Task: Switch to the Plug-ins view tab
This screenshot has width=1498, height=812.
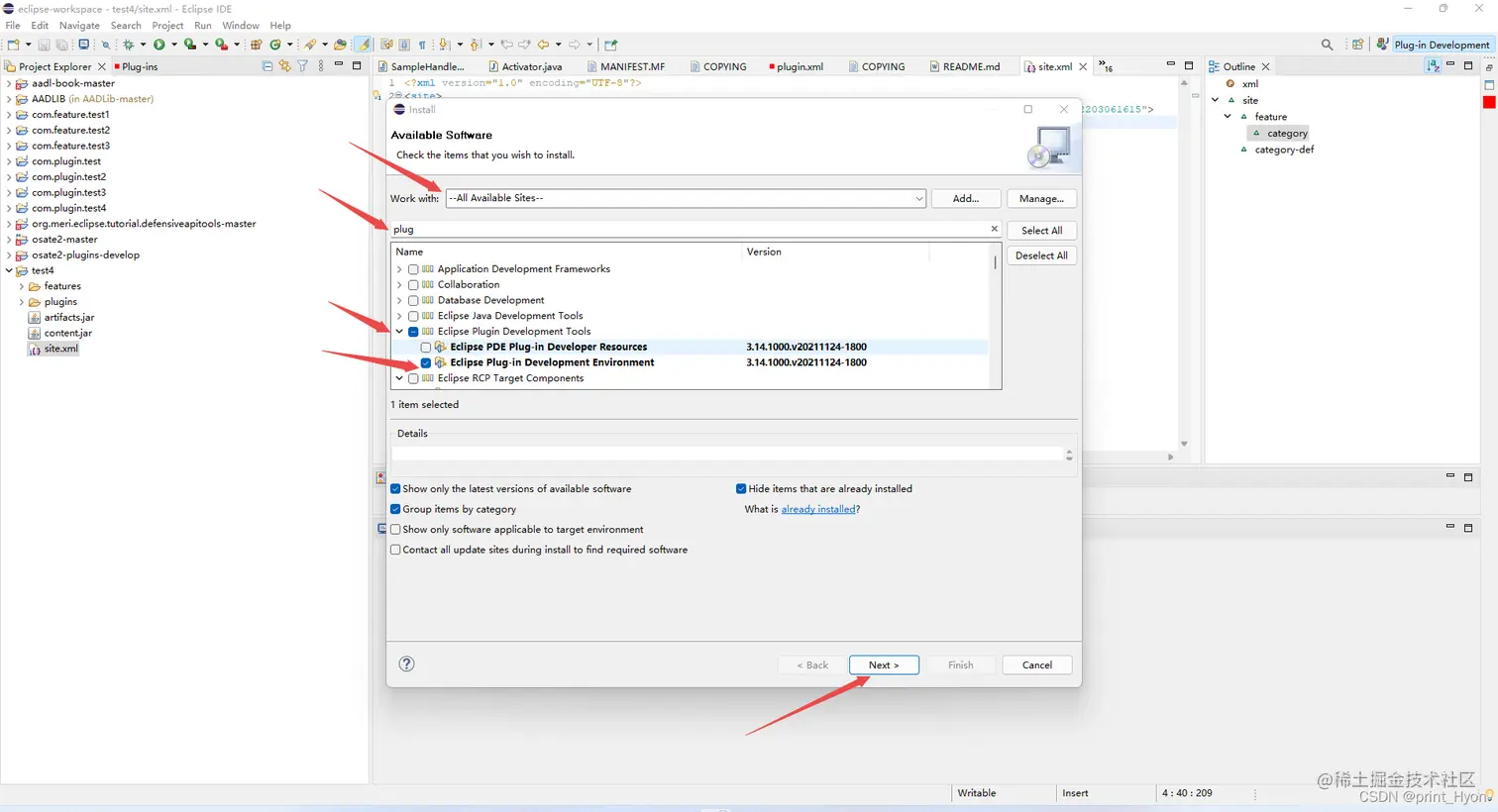Action: click(136, 66)
